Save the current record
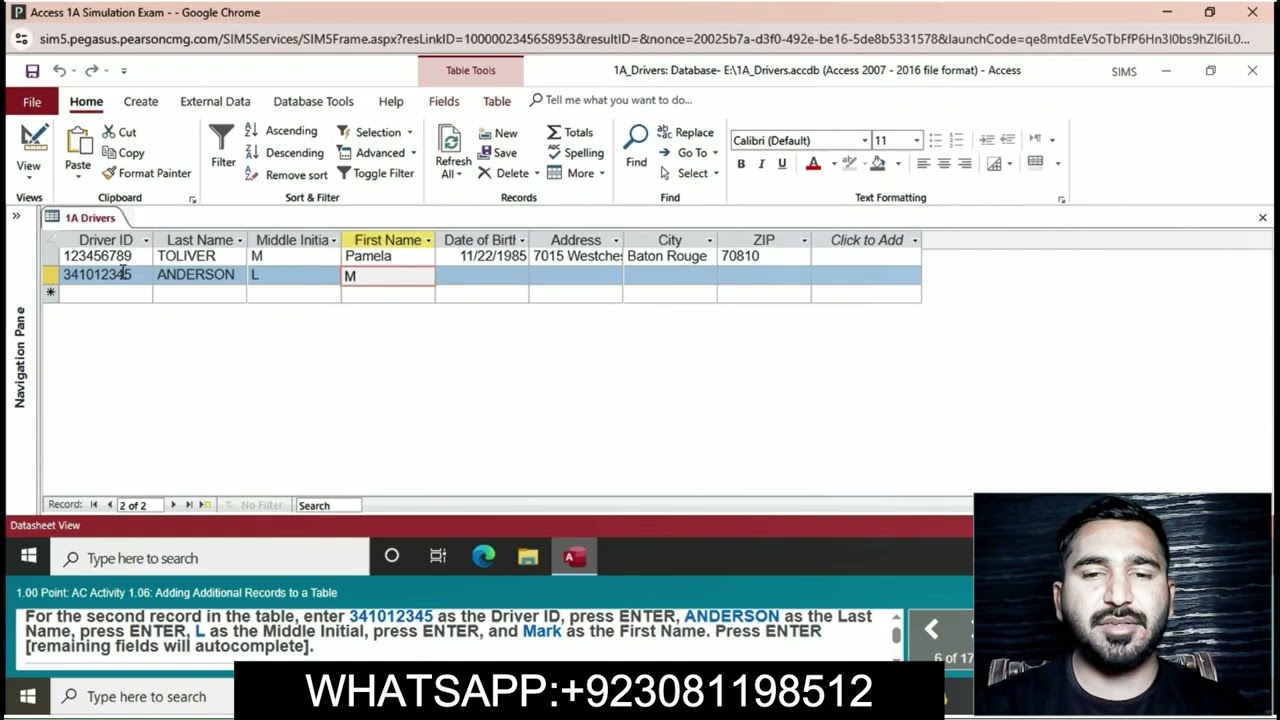The height and width of the screenshot is (720, 1280). pyautogui.click(x=497, y=153)
